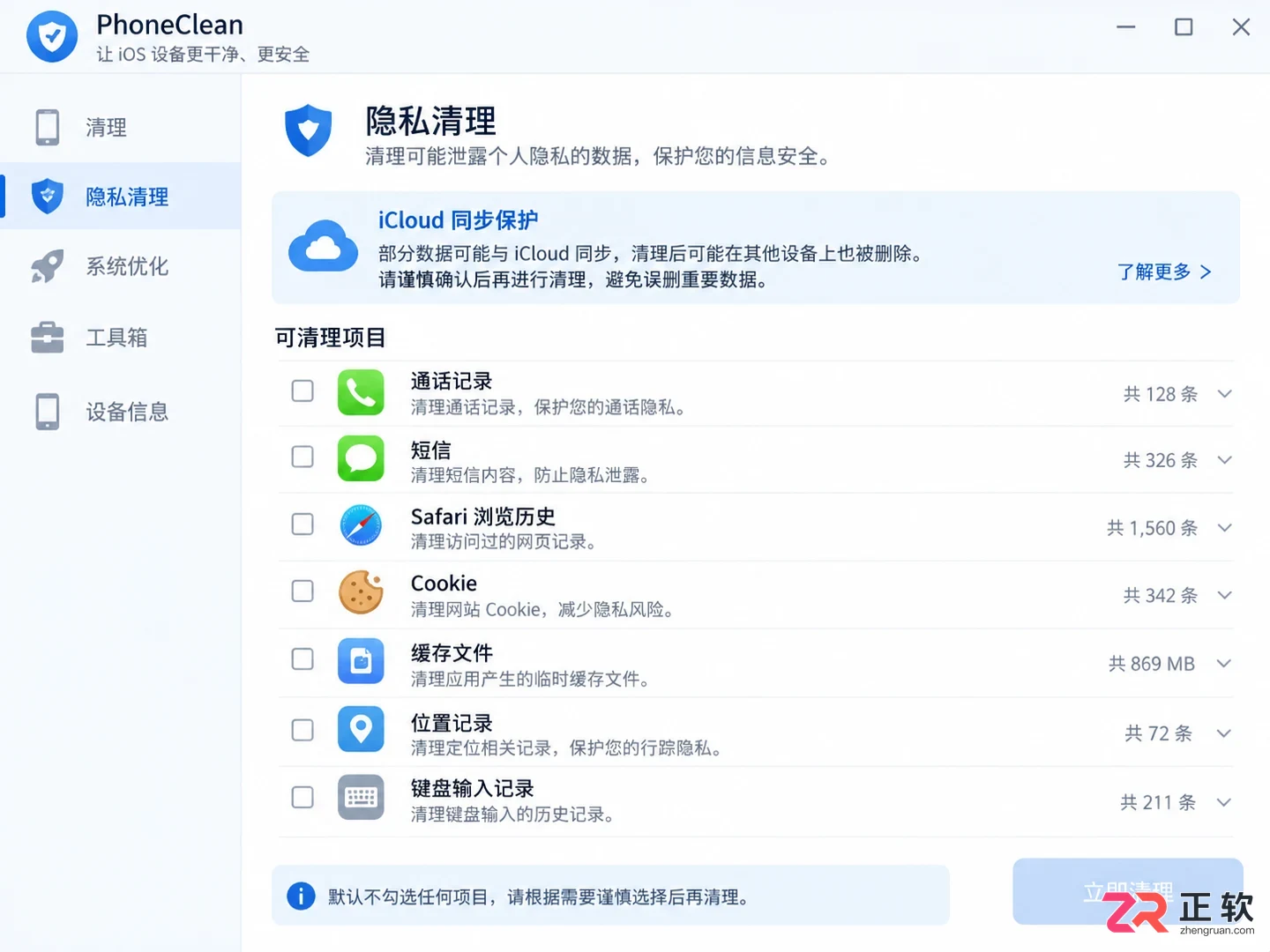Click the iCloud cloud icon
This screenshot has width=1270, height=952.
(x=324, y=246)
